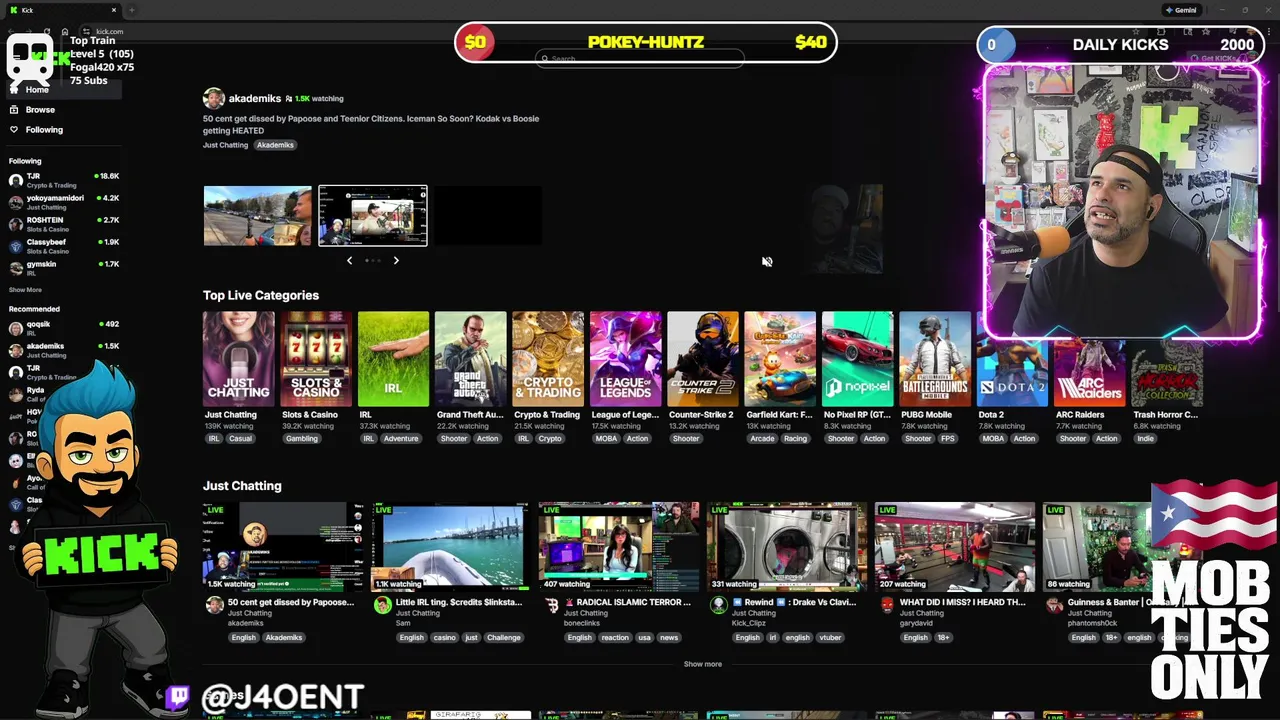Image resolution: width=1280 pixels, height=720 pixels.
Task: Open the No Pixel RP category card
Action: point(857,359)
